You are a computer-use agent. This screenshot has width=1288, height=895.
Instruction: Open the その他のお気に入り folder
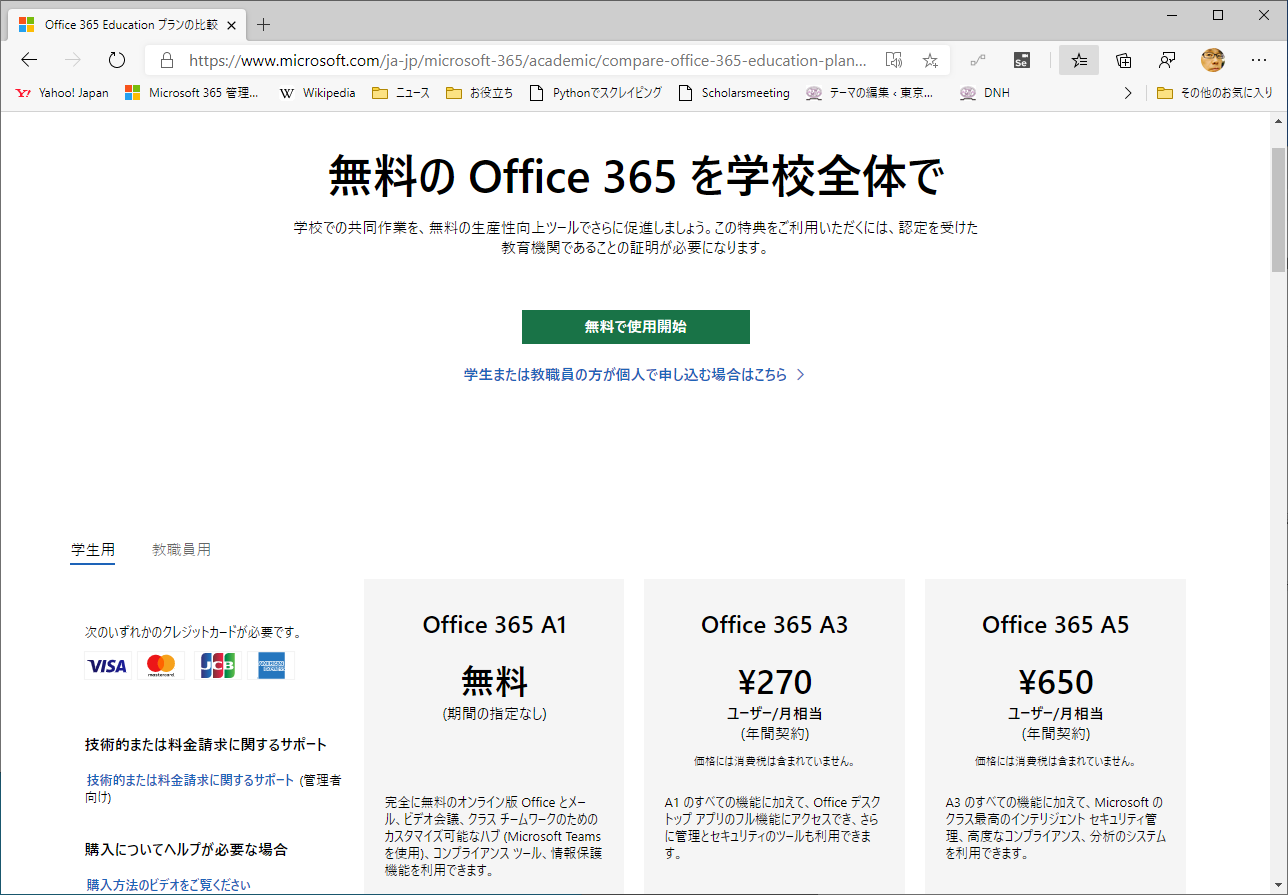tap(1214, 93)
